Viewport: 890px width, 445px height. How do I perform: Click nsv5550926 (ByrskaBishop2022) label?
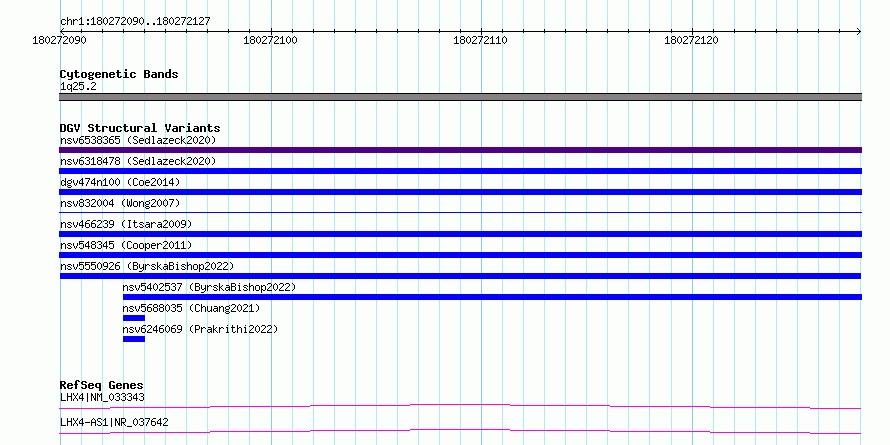pyautogui.click(x=147, y=266)
